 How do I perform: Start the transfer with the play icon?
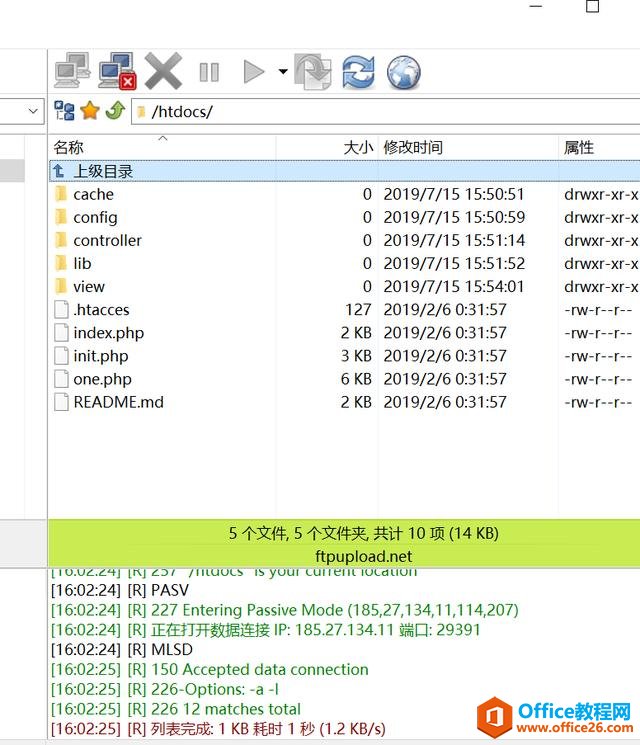254,72
